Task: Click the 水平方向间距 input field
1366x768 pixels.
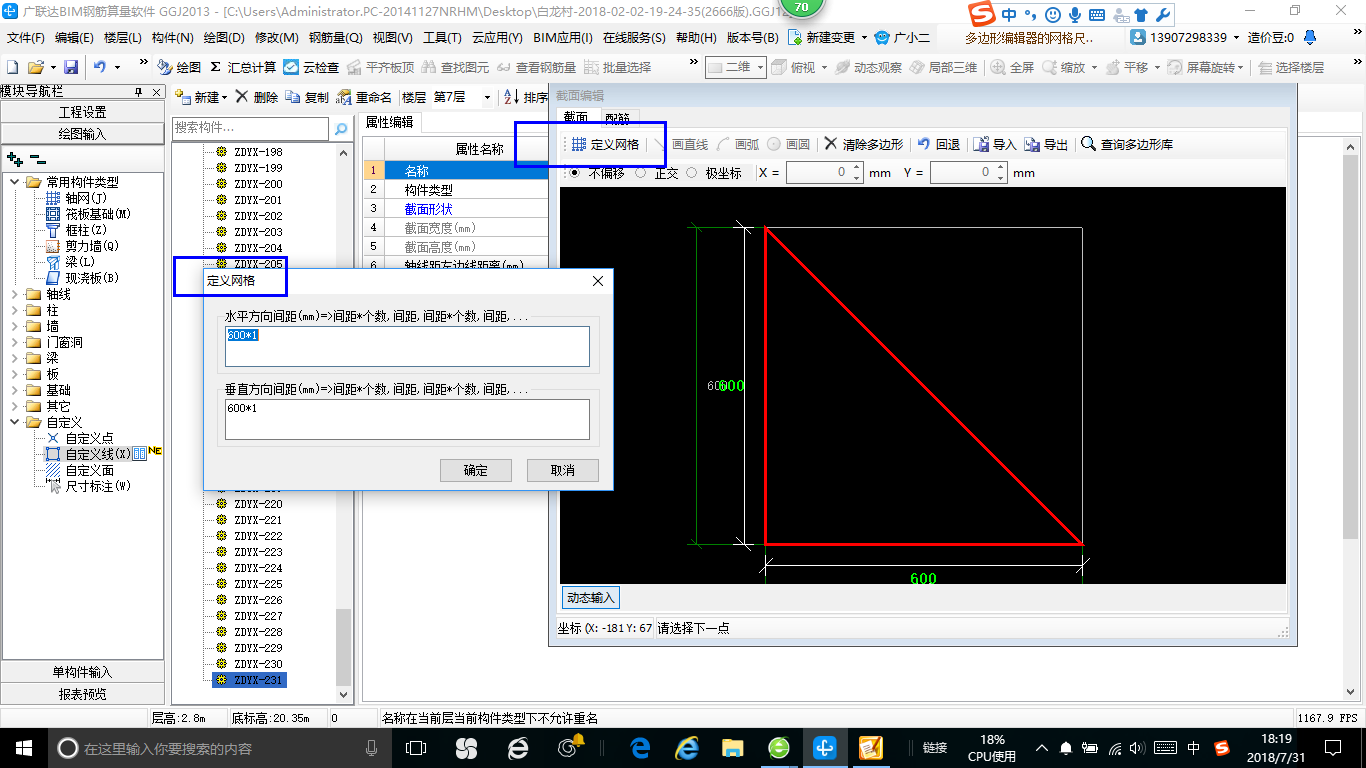Action: point(407,346)
